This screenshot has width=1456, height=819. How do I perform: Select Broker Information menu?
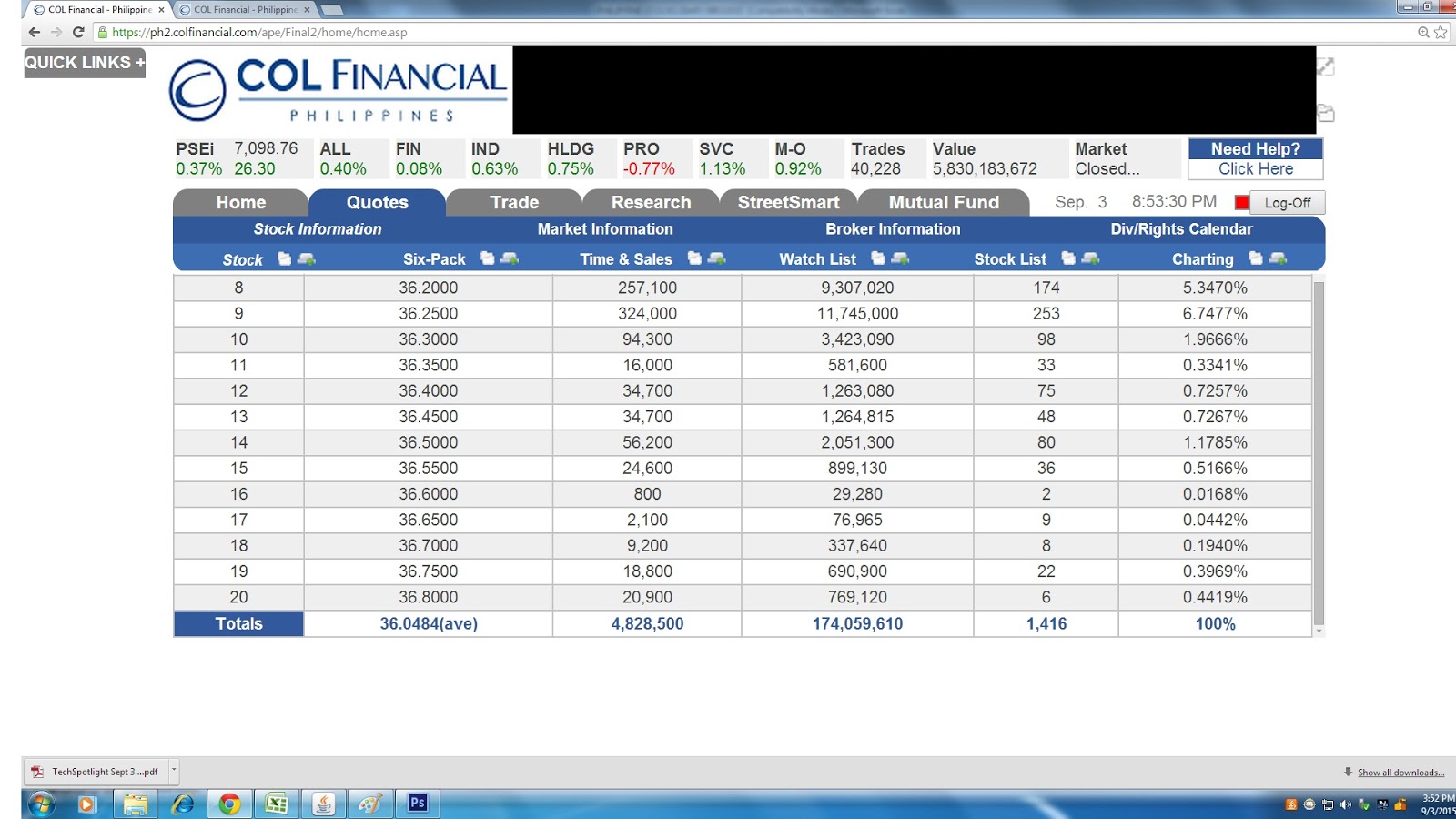893,229
